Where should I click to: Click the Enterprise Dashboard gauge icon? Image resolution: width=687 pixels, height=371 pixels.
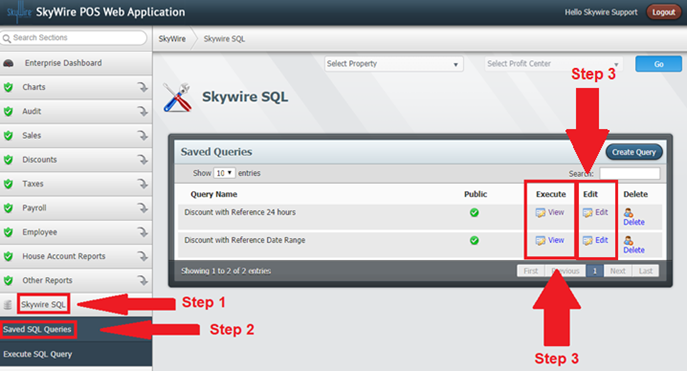coord(8,64)
